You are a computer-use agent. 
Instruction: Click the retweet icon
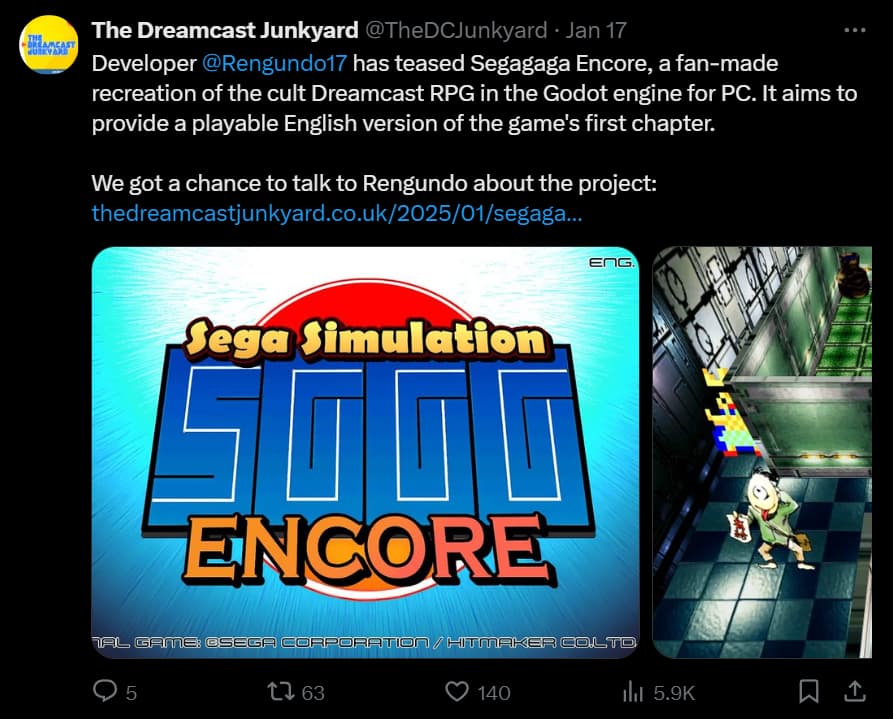281,692
